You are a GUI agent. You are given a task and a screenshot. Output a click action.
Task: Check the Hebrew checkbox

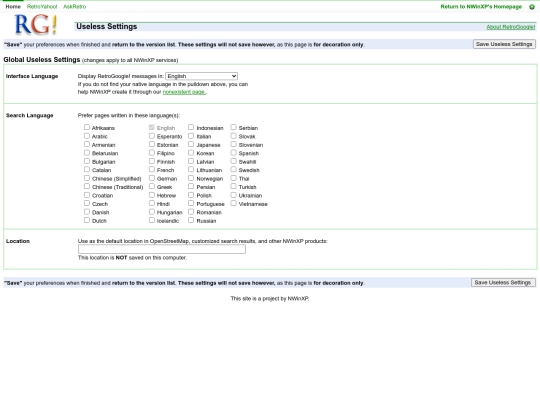(152, 195)
